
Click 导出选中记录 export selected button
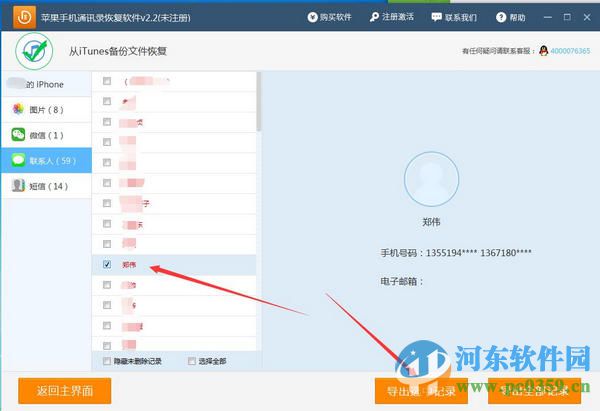click(421, 391)
